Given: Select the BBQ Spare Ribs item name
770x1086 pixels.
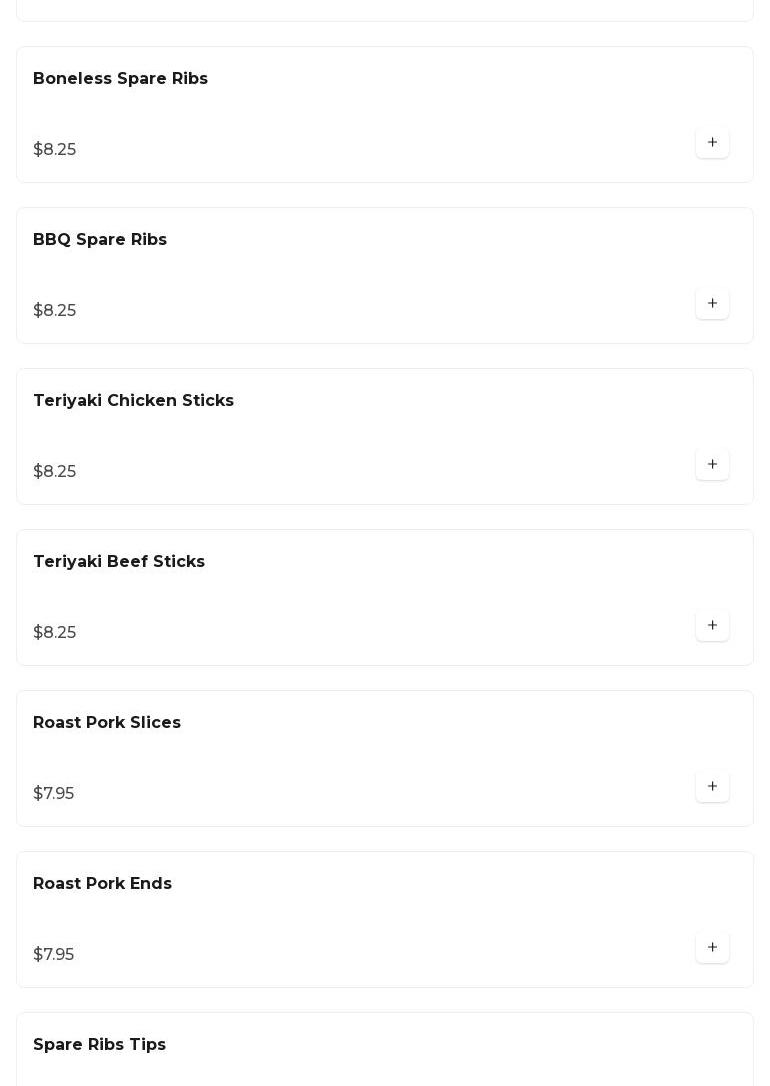Looking at the screenshot, I should 100,240.
